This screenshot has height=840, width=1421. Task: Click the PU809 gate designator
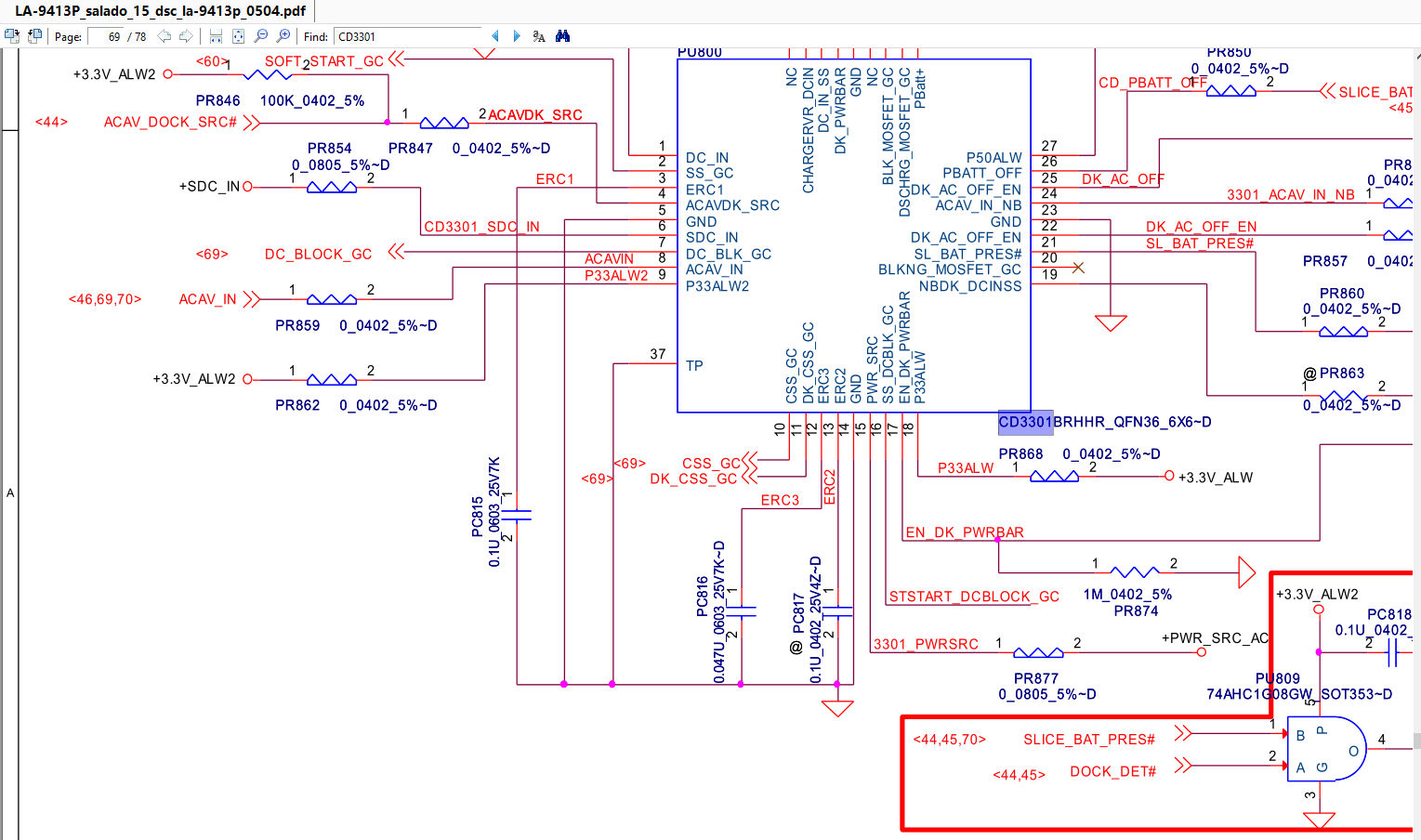coord(1278,678)
